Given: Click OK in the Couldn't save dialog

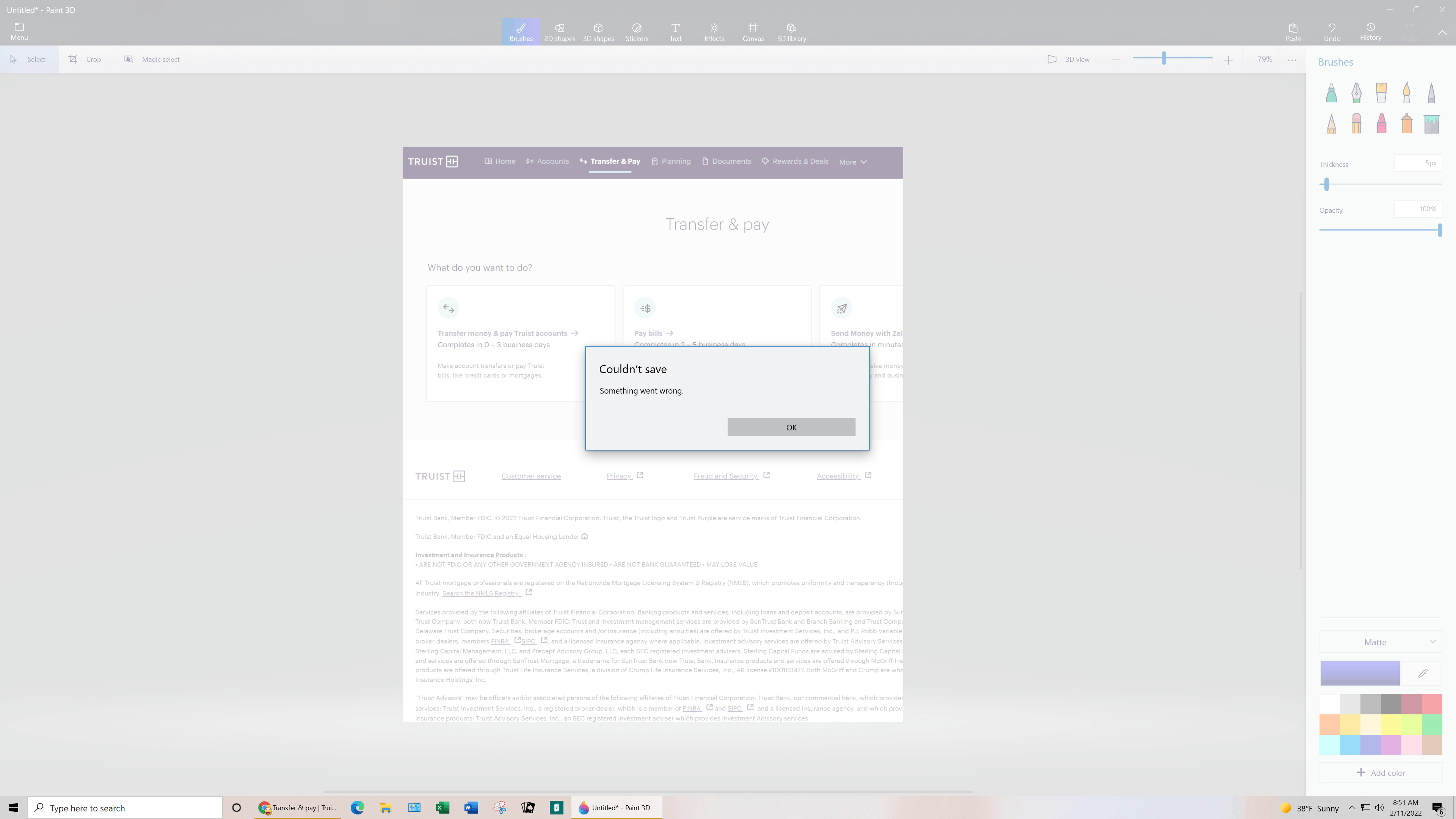Looking at the screenshot, I should pyautogui.click(x=791, y=427).
